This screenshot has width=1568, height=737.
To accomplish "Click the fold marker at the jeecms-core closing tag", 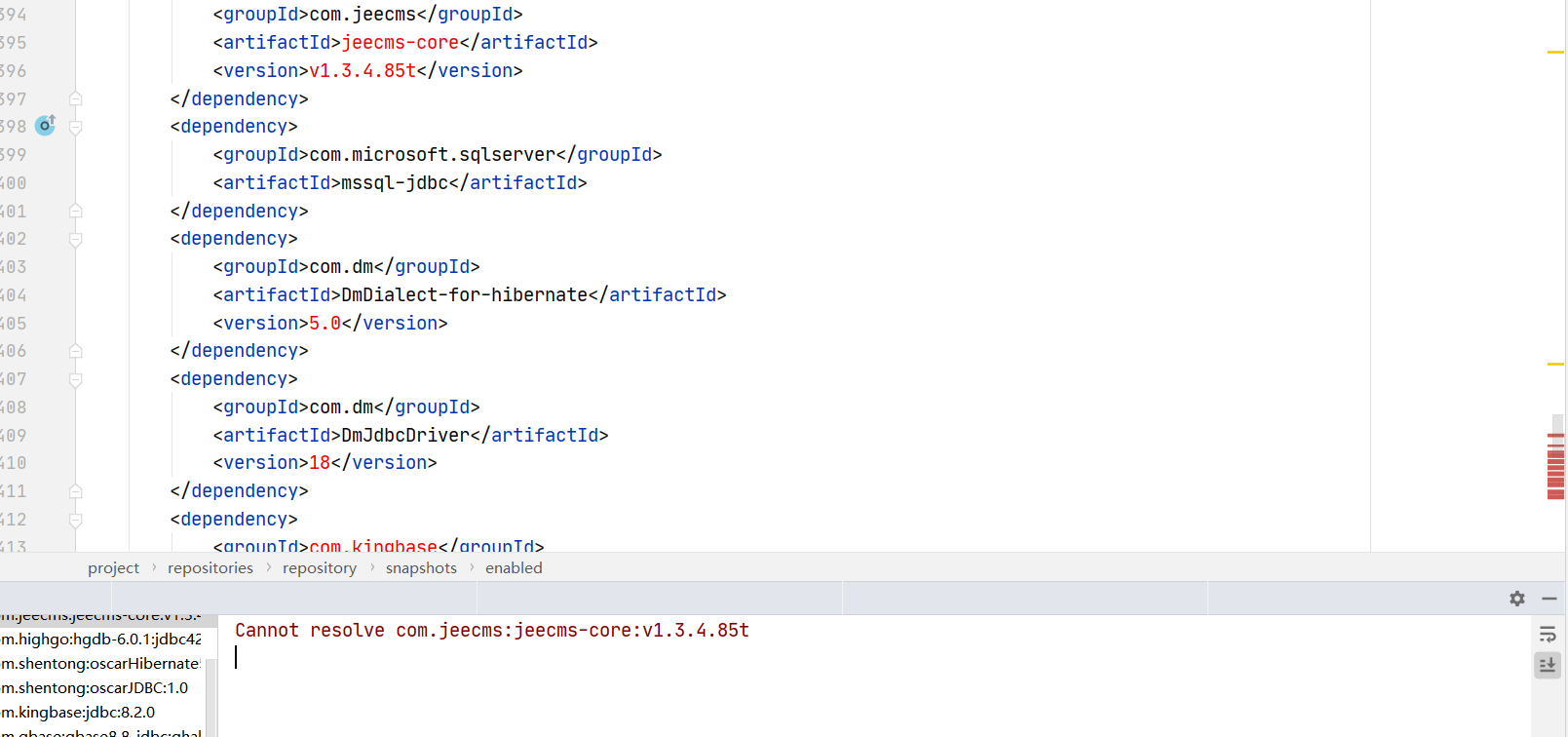I will [x=76, y=98].
